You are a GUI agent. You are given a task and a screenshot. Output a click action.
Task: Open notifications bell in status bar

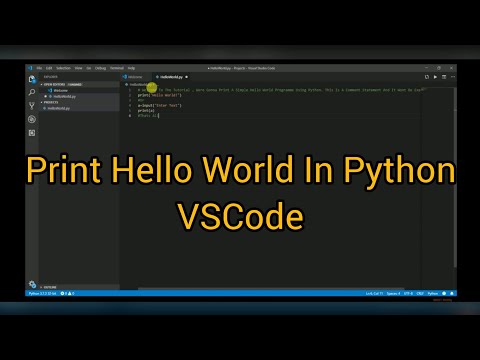452,293
